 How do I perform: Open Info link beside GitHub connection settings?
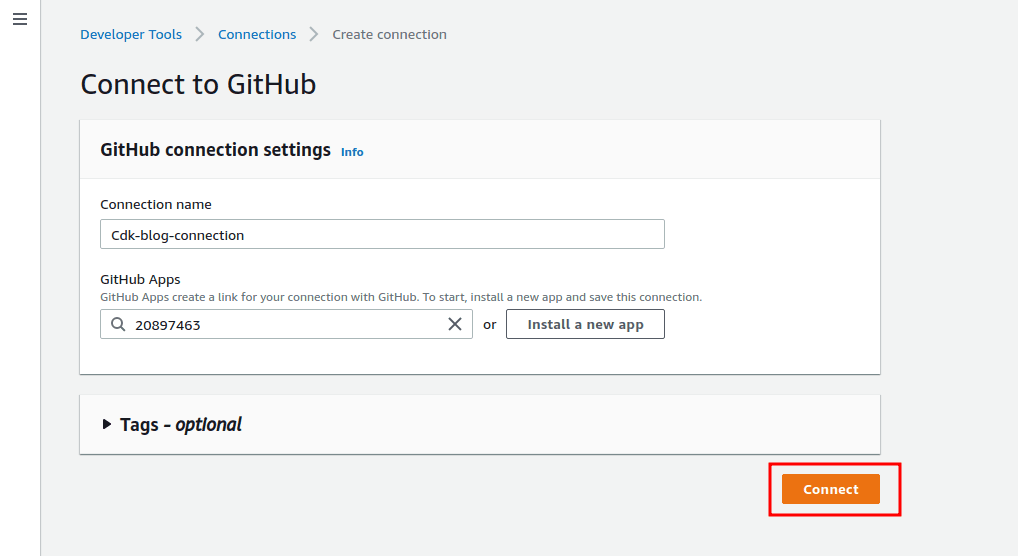(x=352, y=152)
